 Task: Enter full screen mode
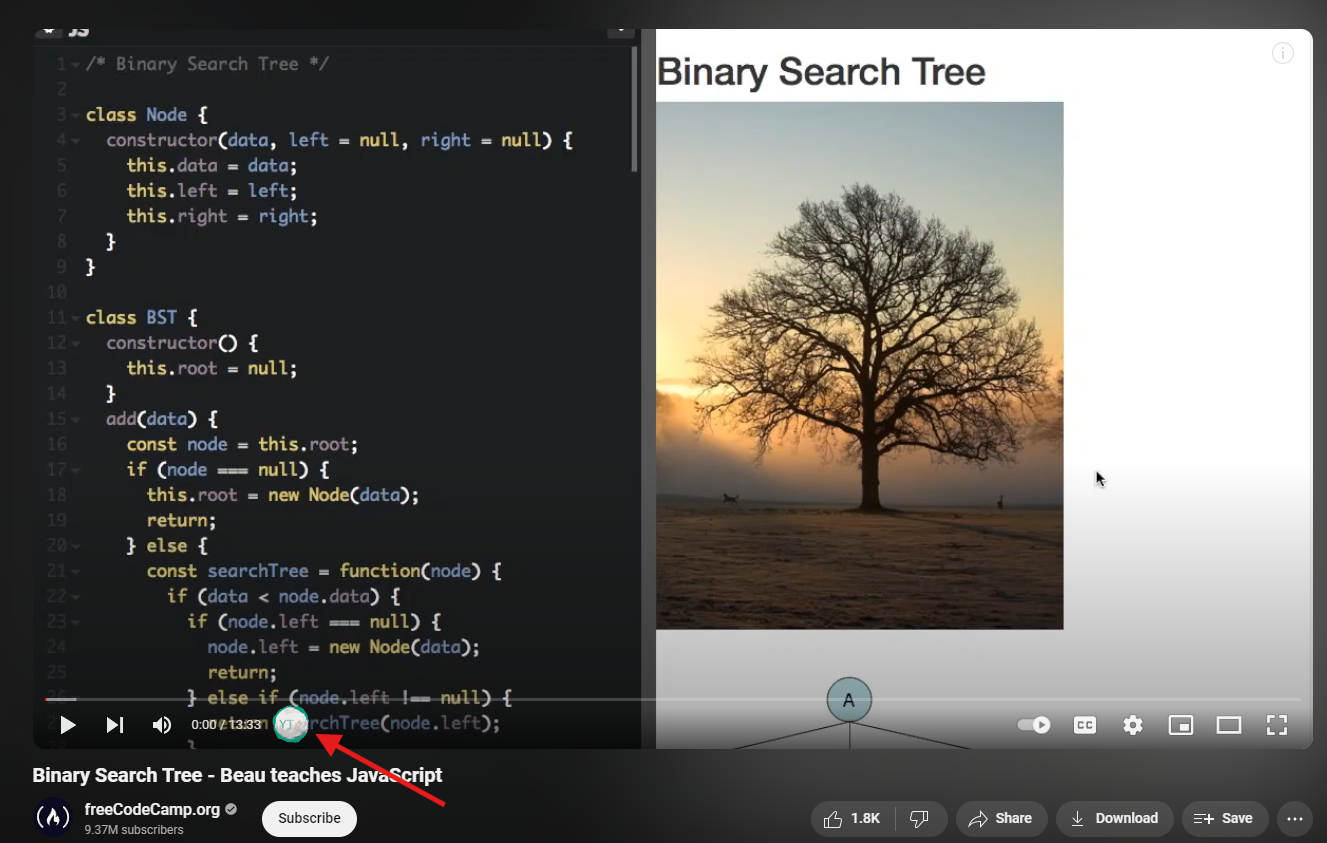(1277, 725)
